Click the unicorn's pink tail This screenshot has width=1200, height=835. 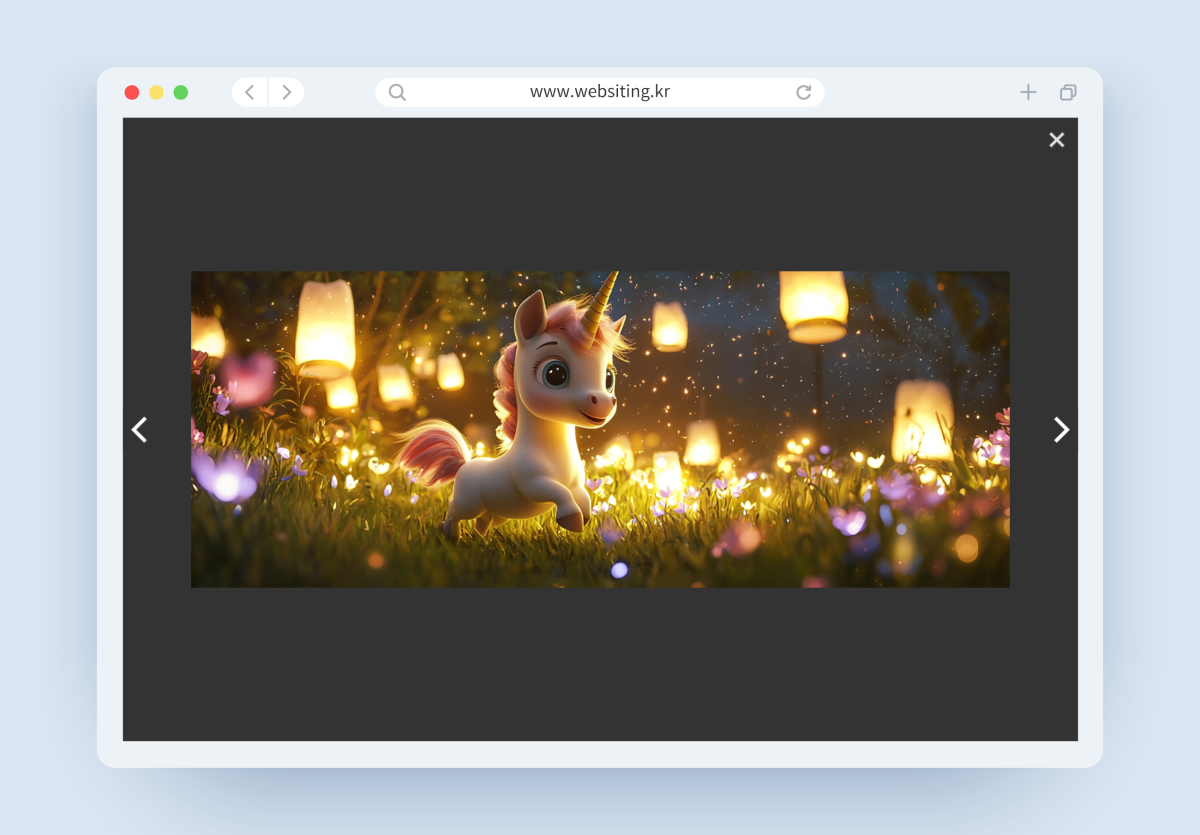coord(432,450)
